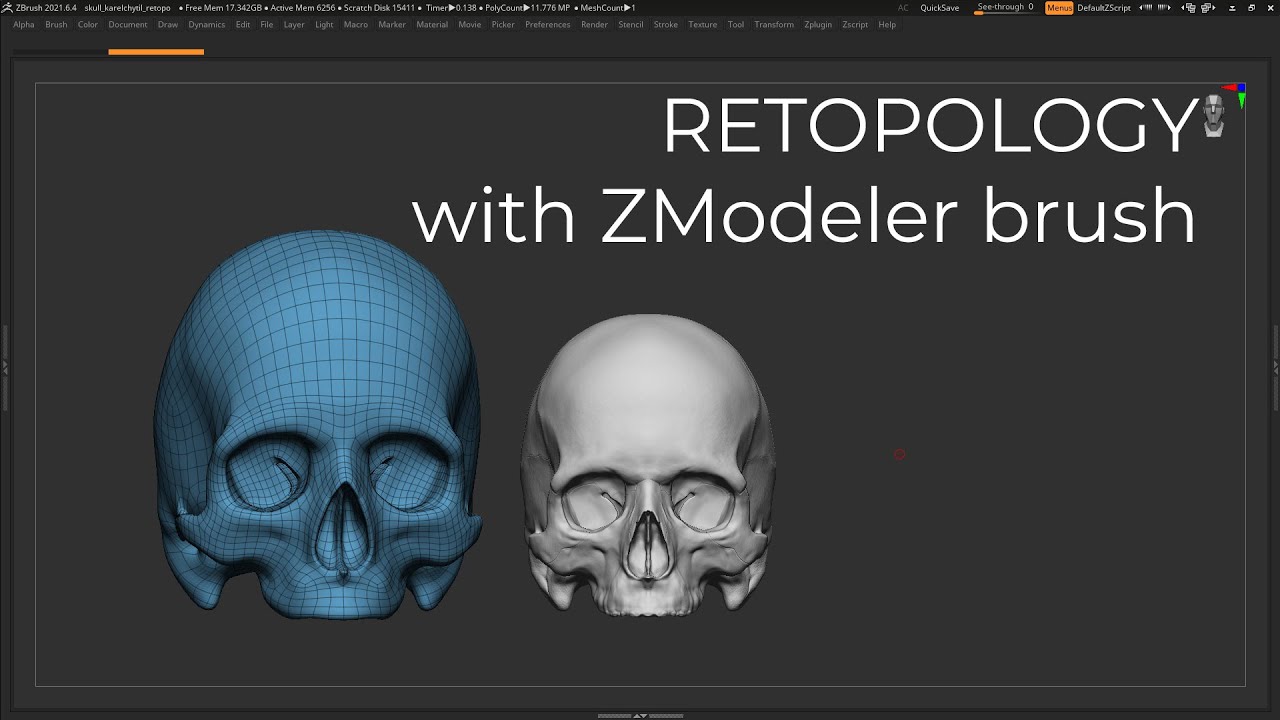Screen dimensions: 1280x720
Task: Open the Brush menu
Action: click(x=56, y=24)
